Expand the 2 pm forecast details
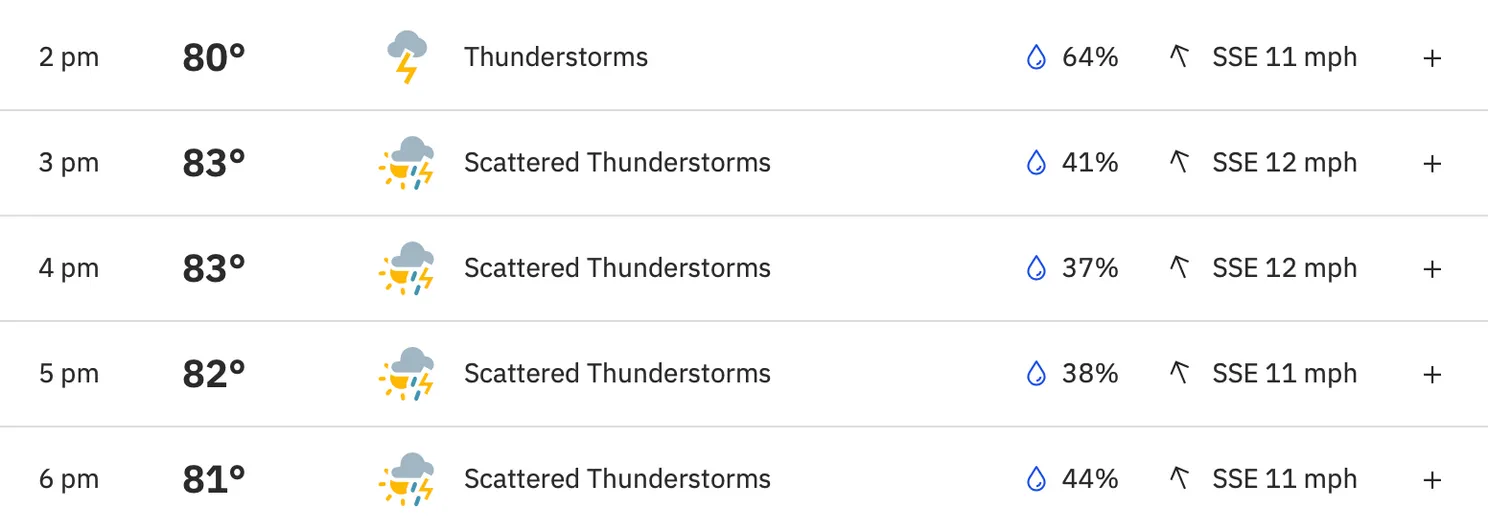The image size is (1488, 529). (1432, 58)
